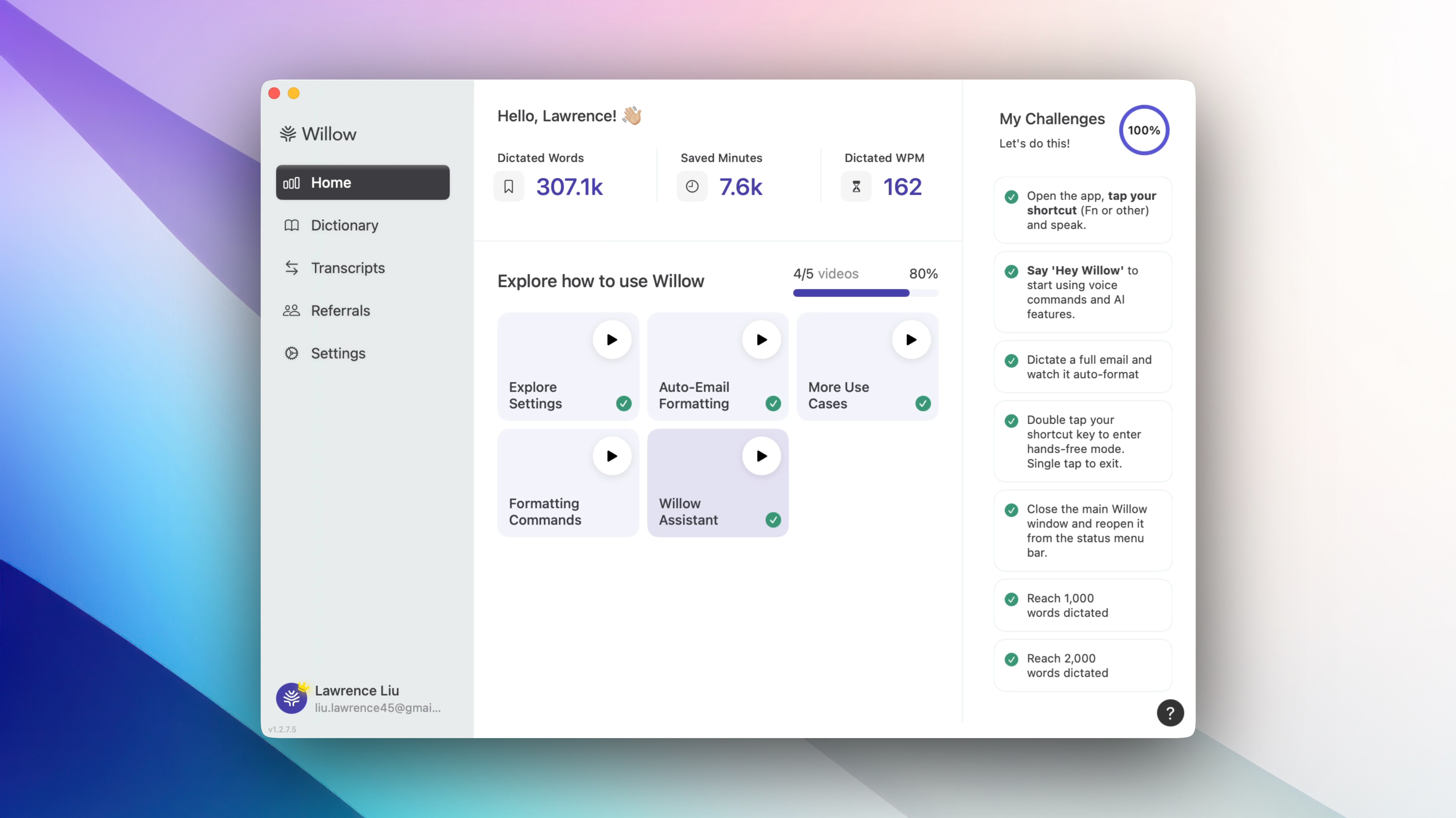Close the Willow window with red button
Image resolution: width=1456 pixels, height=818 pixels.
click(x=274, y=93)
